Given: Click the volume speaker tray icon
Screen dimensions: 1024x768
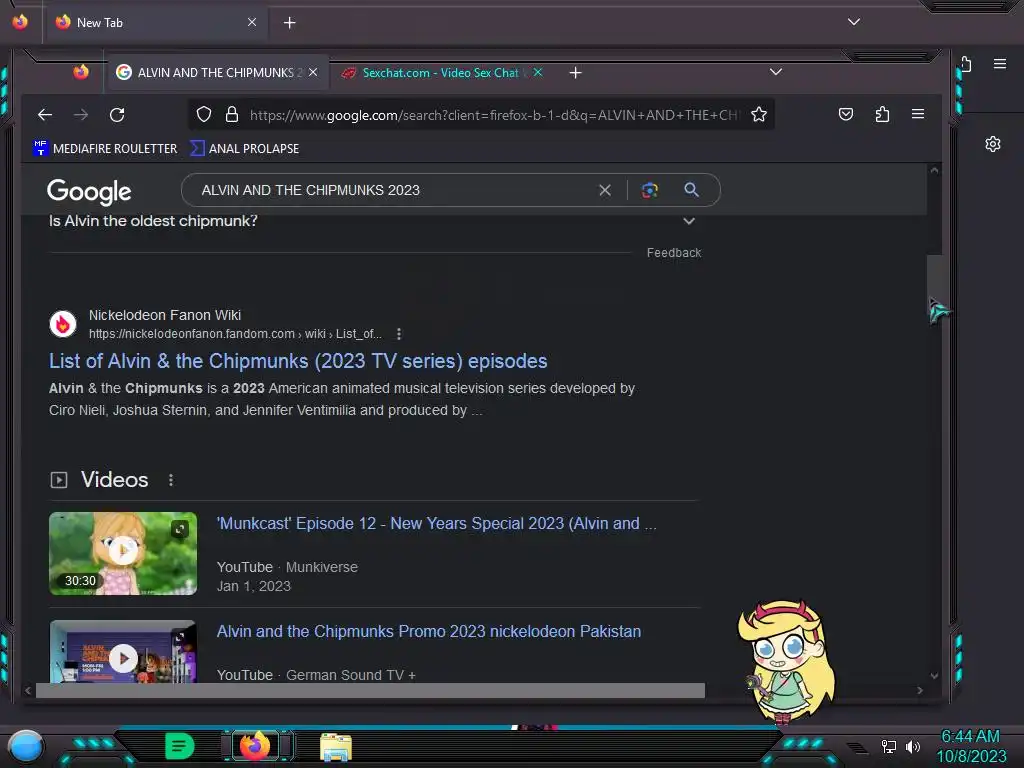Looking at the screenshot, I should coord(912,746).
